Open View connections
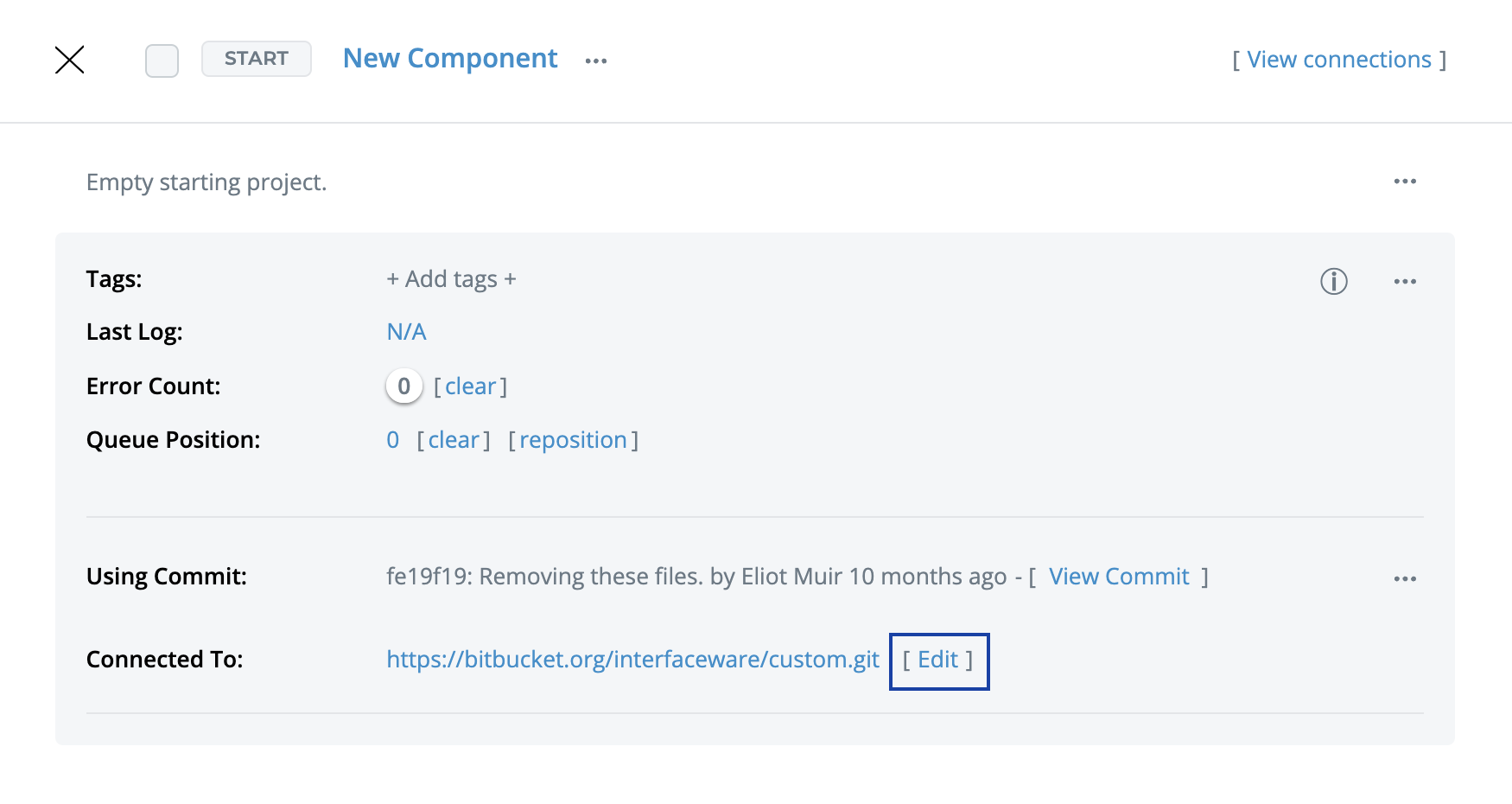 pyautogui.click(x=1338, y=59)
